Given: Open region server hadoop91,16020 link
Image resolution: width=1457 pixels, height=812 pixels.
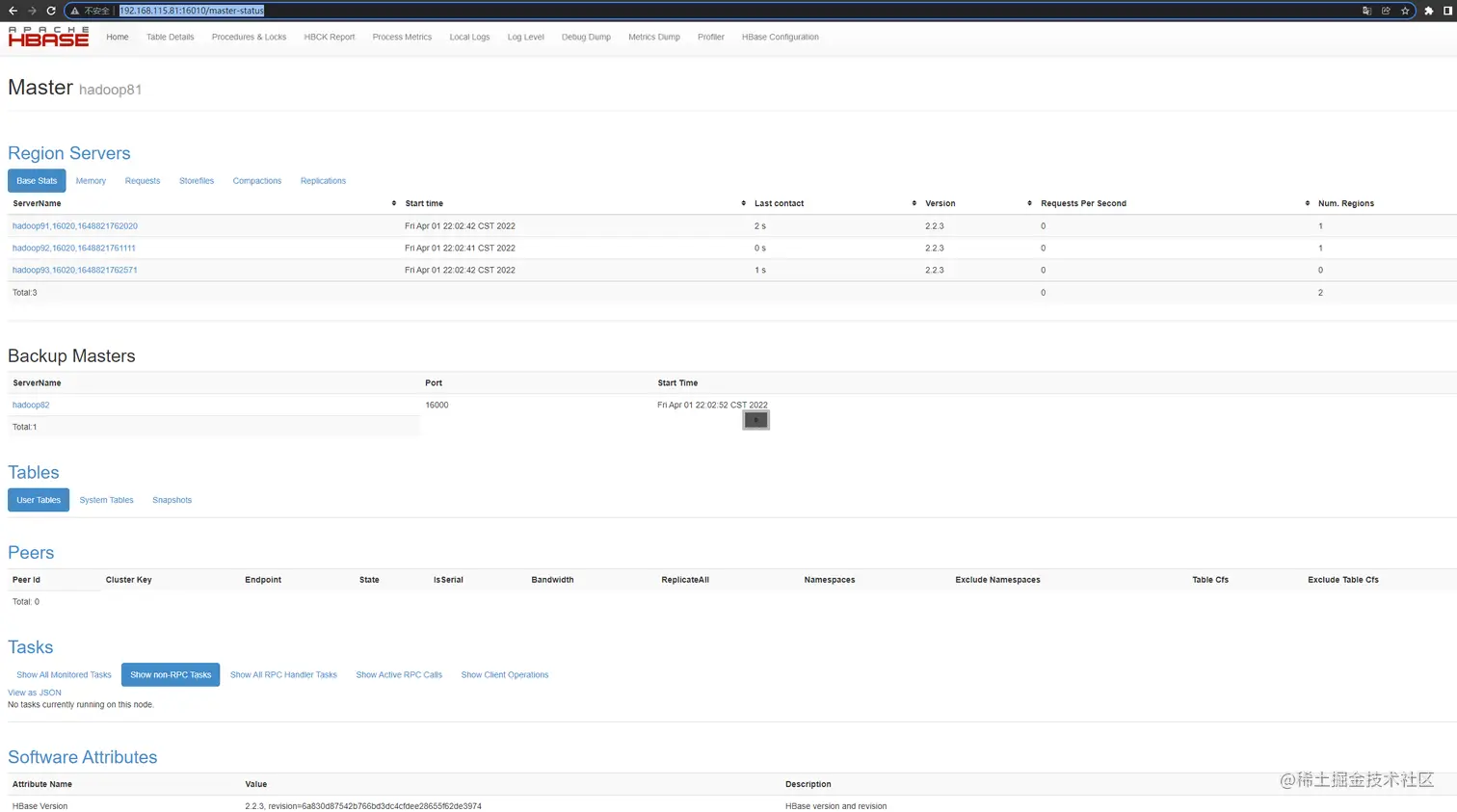Looking at the screenshot, I should (x=75, y=226).
